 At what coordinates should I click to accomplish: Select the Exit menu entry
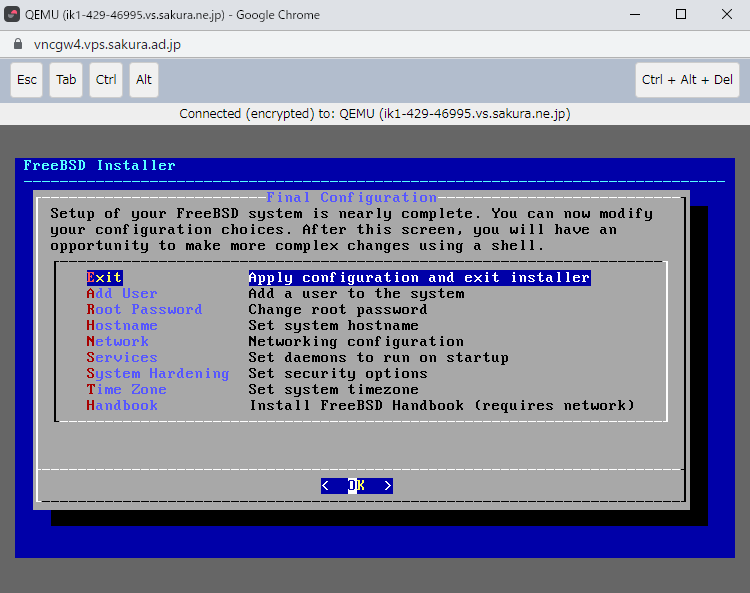[104, 278]
